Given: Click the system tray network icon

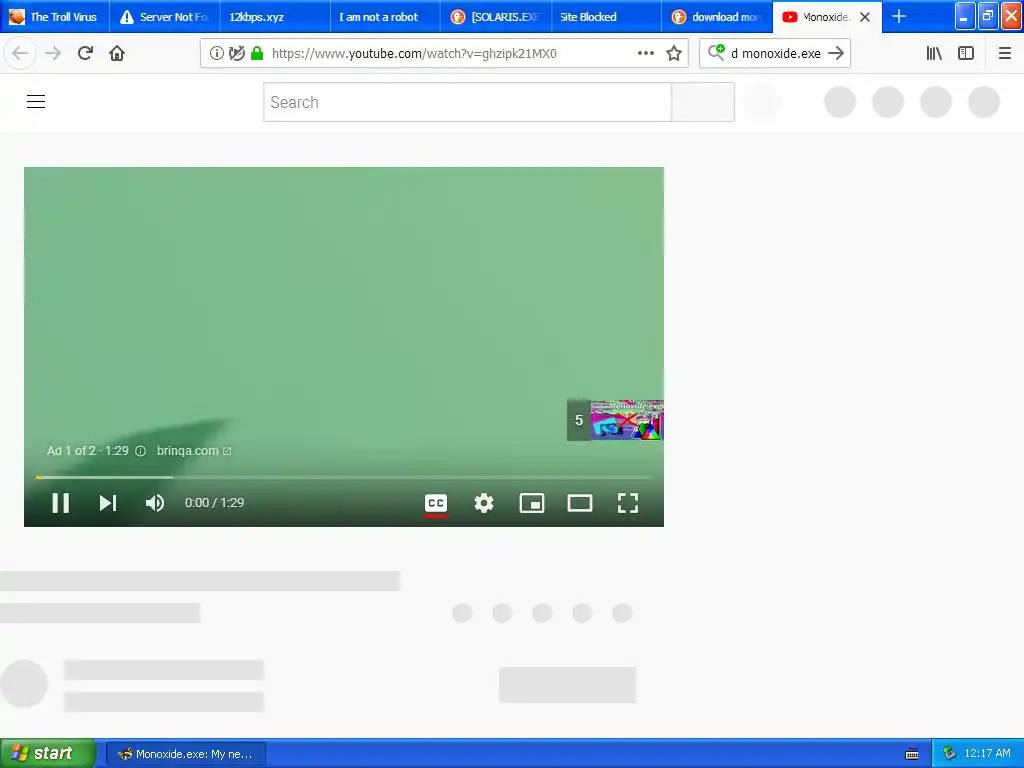Looking at the screenshot, I should [949, 754].
